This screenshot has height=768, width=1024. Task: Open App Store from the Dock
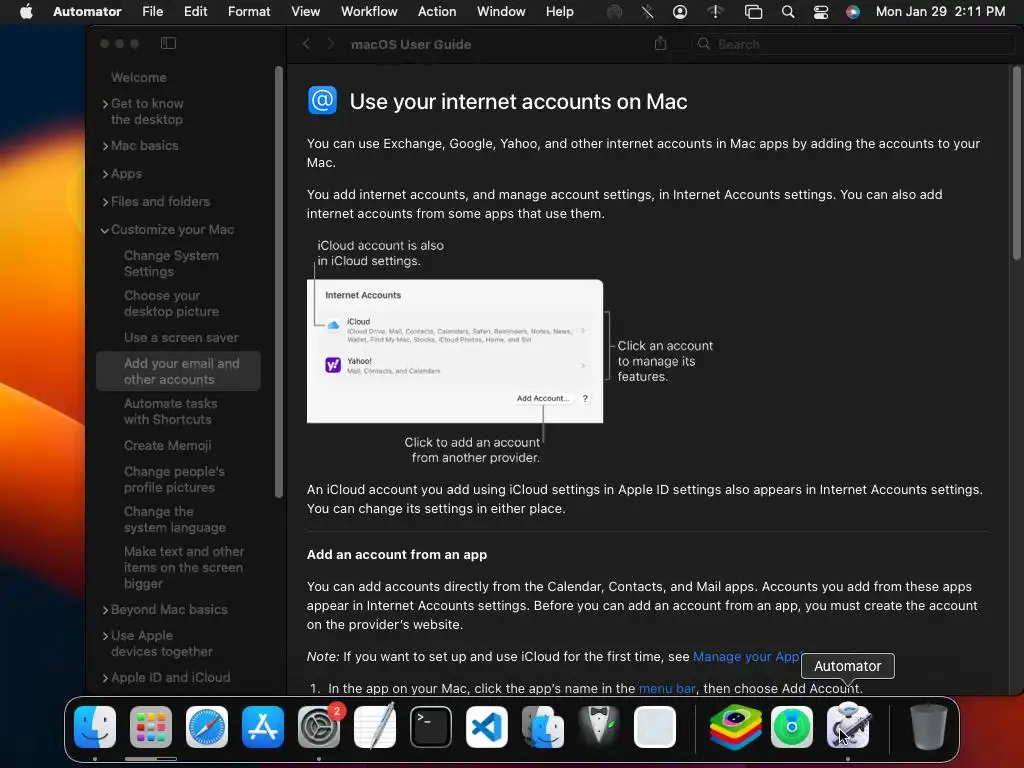(263, 726)
